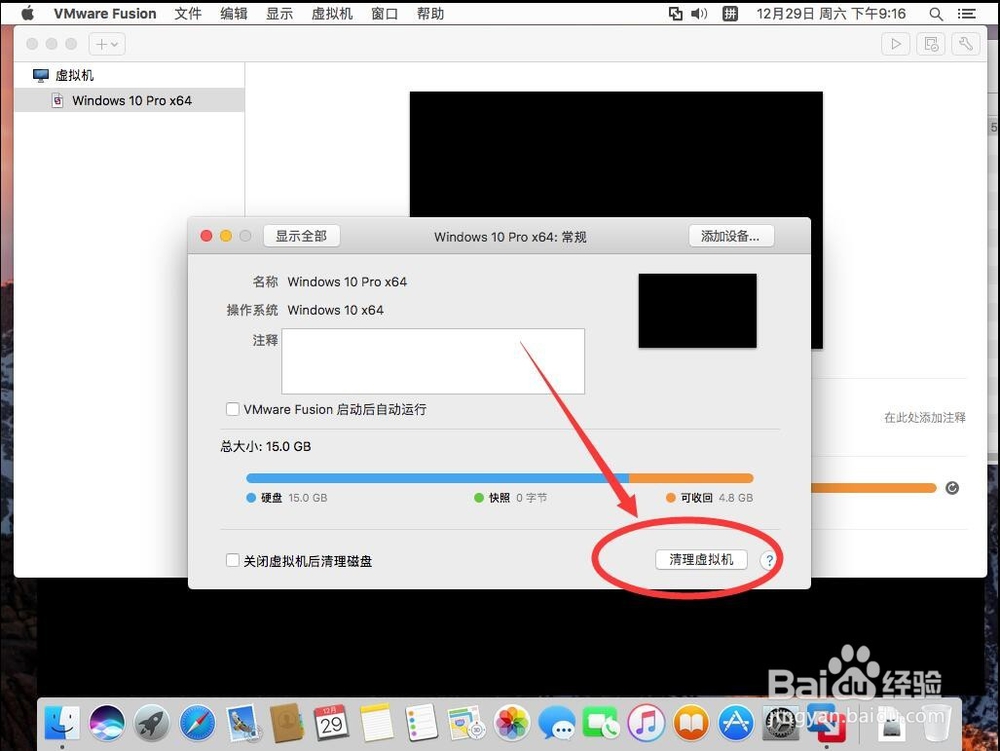The image size is (1000, 751).
Task: Open Messages from the Dock
Action: tap(556, 723)
